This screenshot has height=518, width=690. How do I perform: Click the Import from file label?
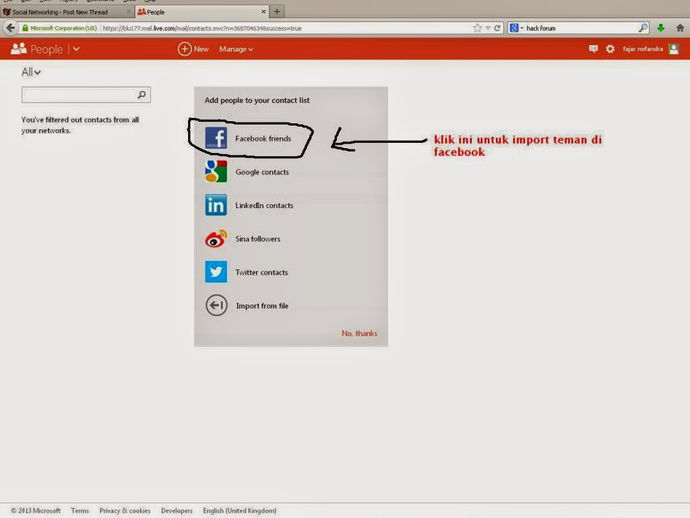pyautogui.click(x=262, y=306)
